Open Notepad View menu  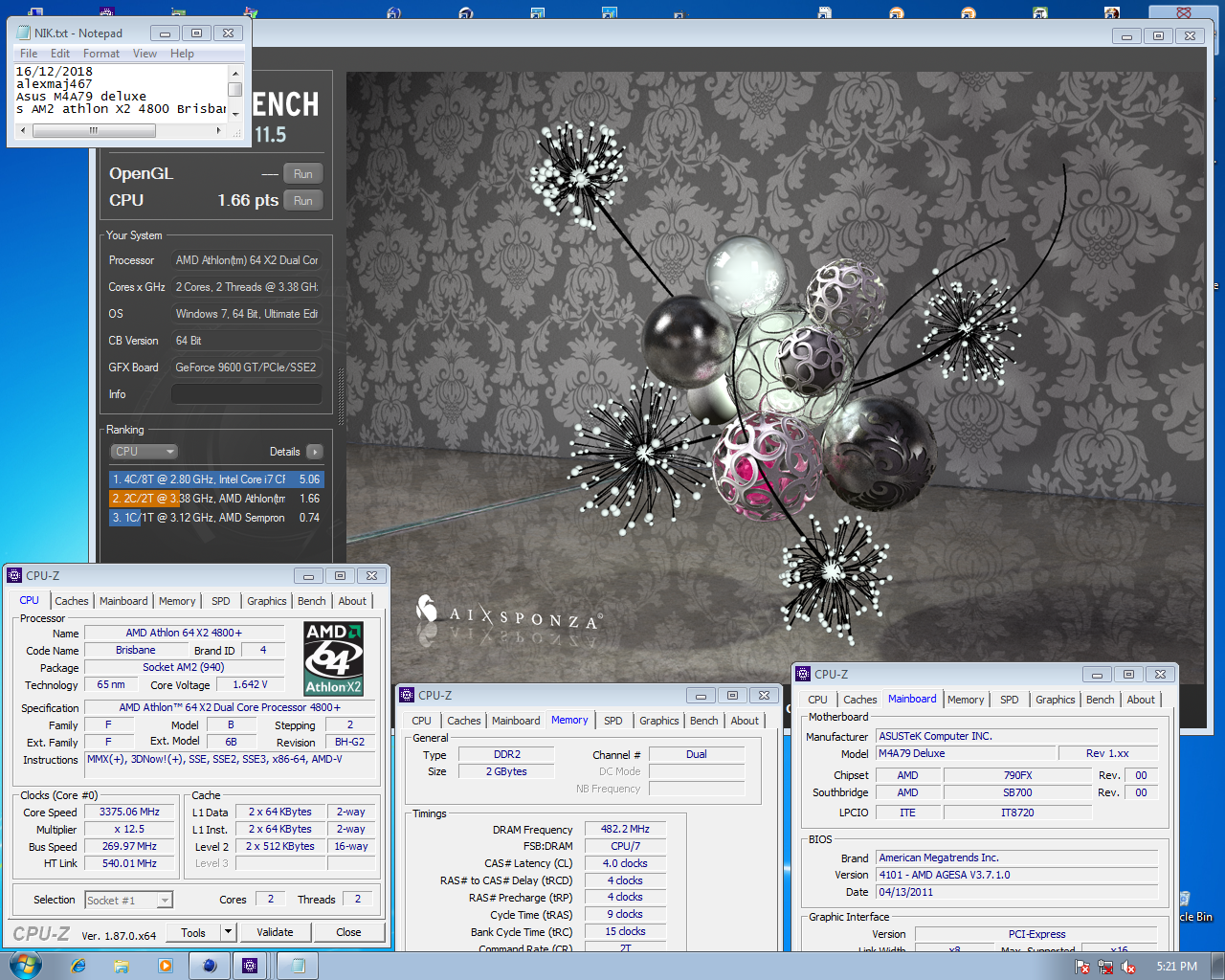coord(145,54)
